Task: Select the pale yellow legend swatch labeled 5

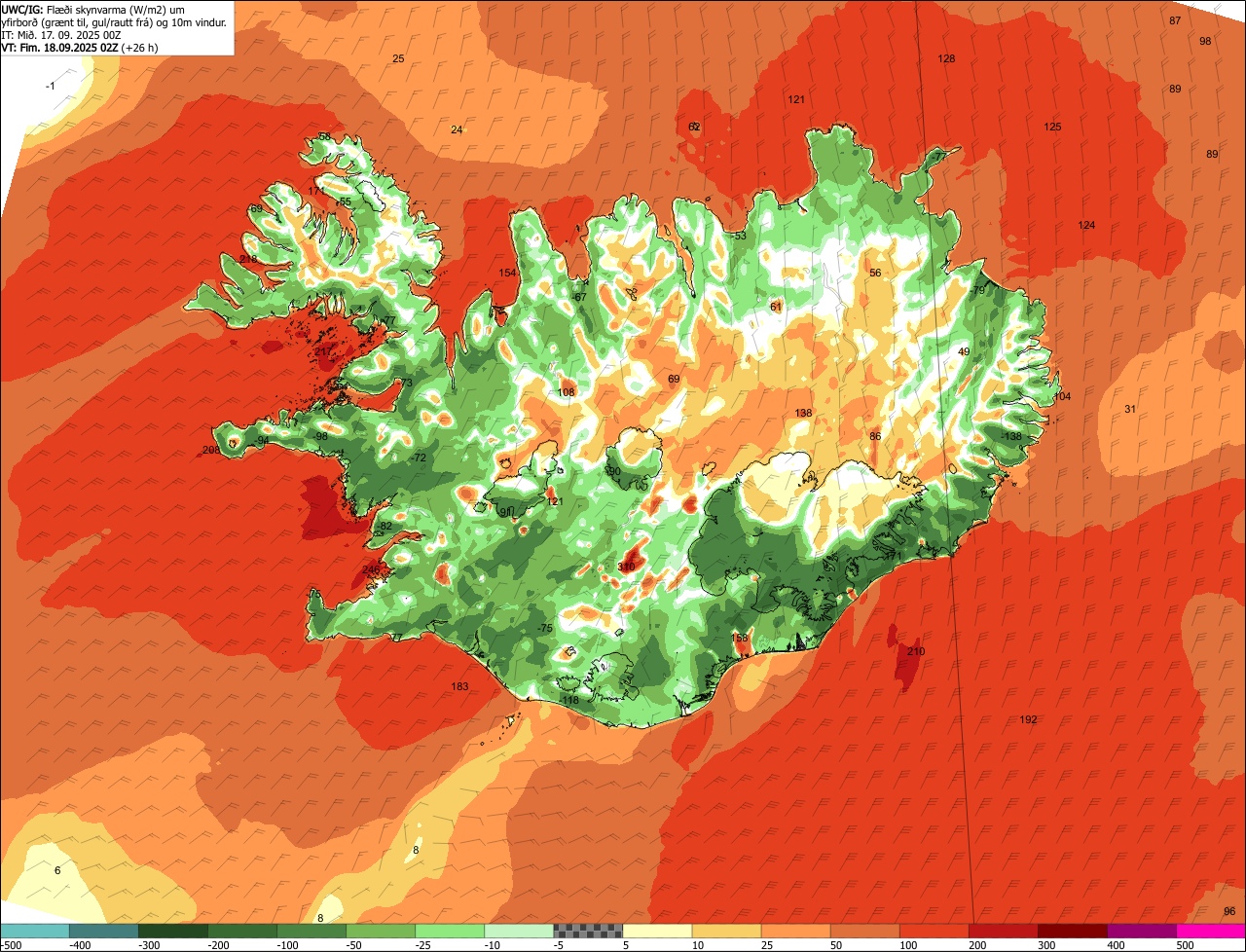Action: [657, 931]
